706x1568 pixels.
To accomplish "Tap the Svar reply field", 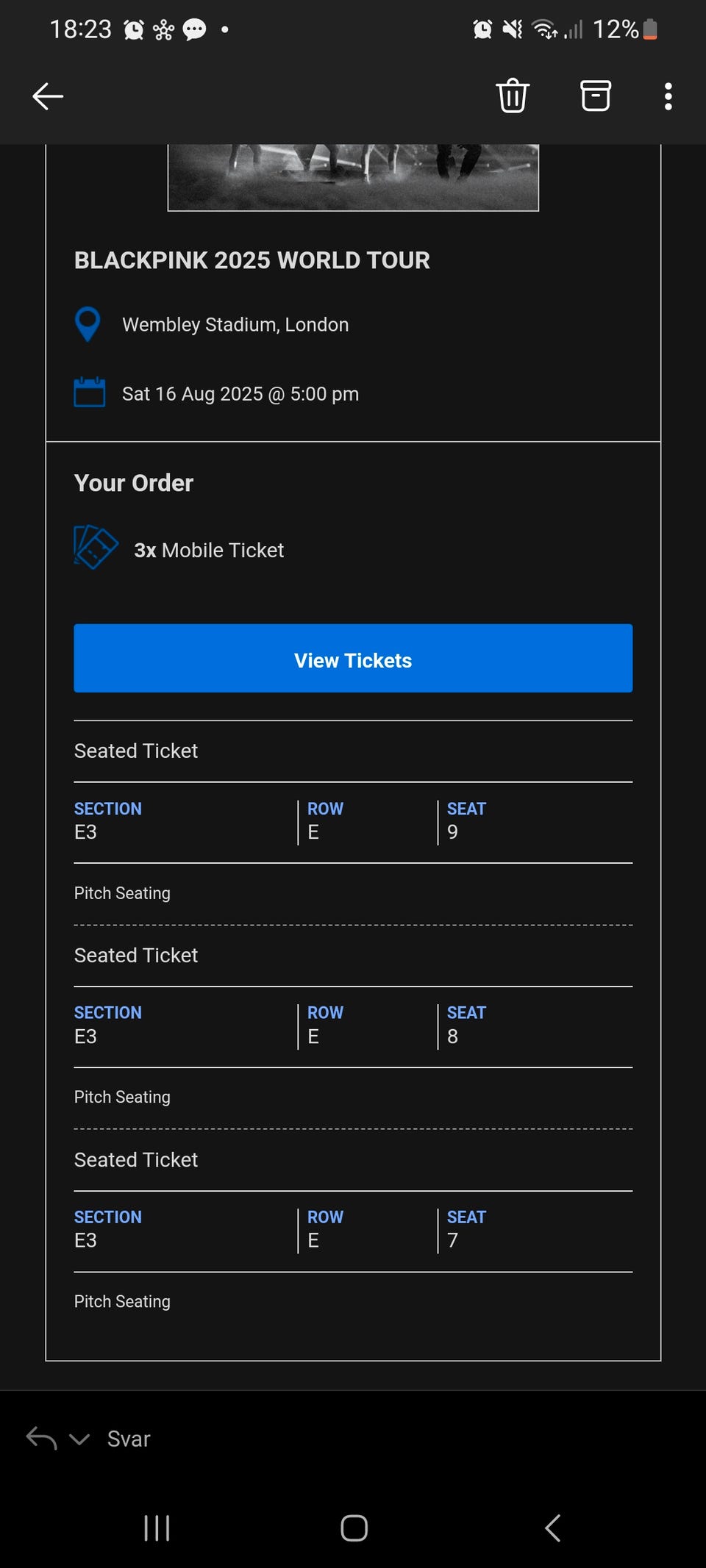I will tap(129, 1439).
